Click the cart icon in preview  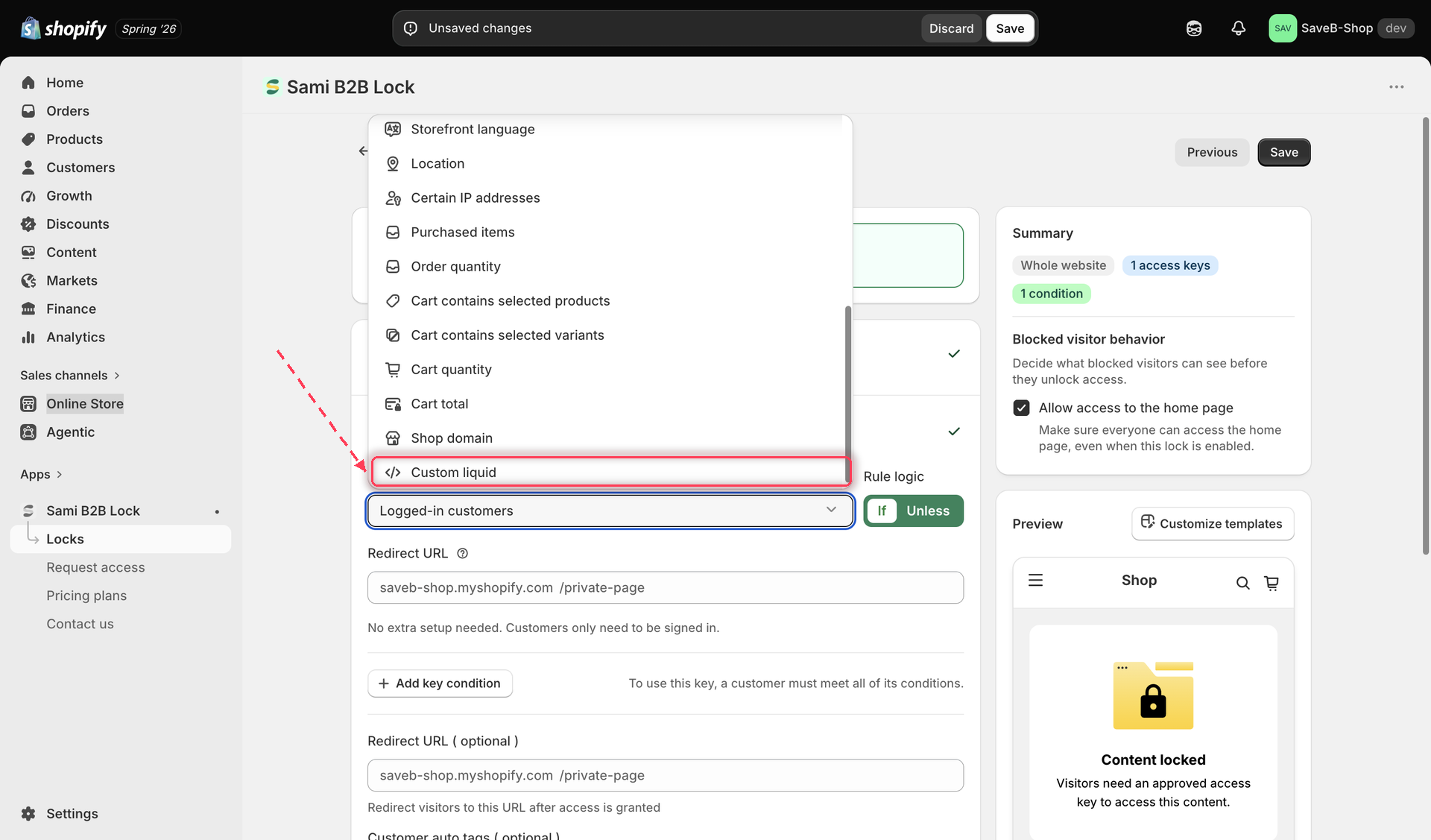point(1272,583)
